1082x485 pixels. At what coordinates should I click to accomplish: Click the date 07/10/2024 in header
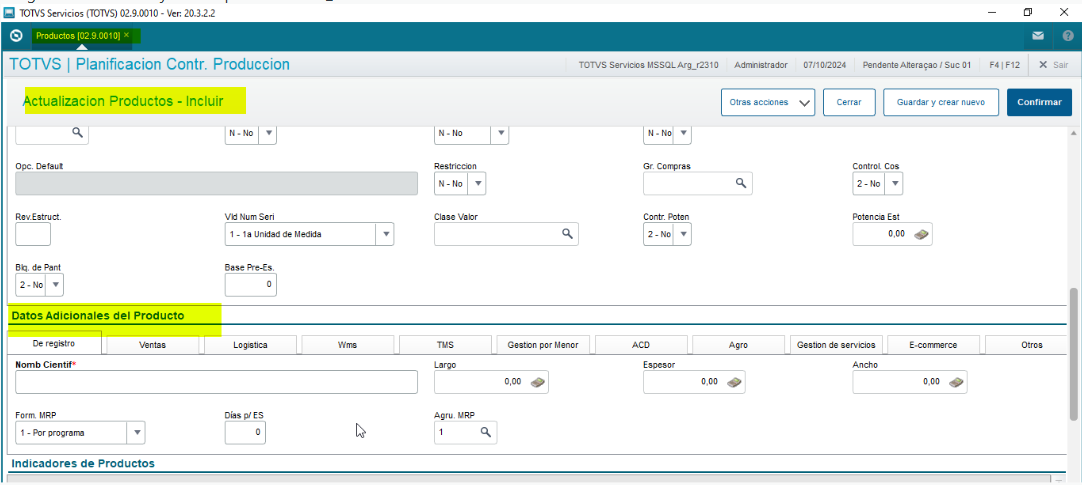click(x=825, y=65)
